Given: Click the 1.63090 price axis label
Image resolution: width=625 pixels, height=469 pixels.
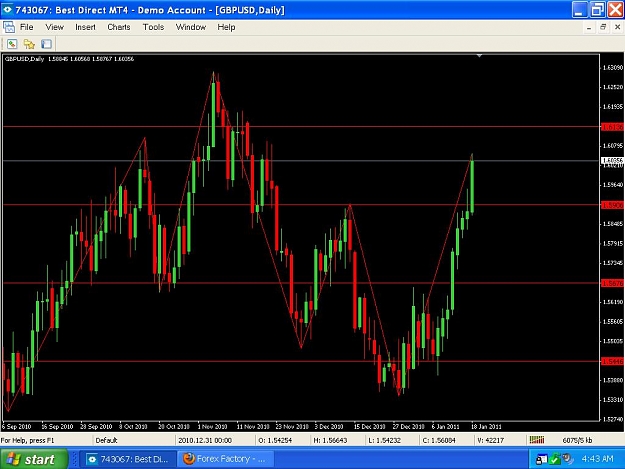Looking at the screenshot, I should click(x=613, y=68).
